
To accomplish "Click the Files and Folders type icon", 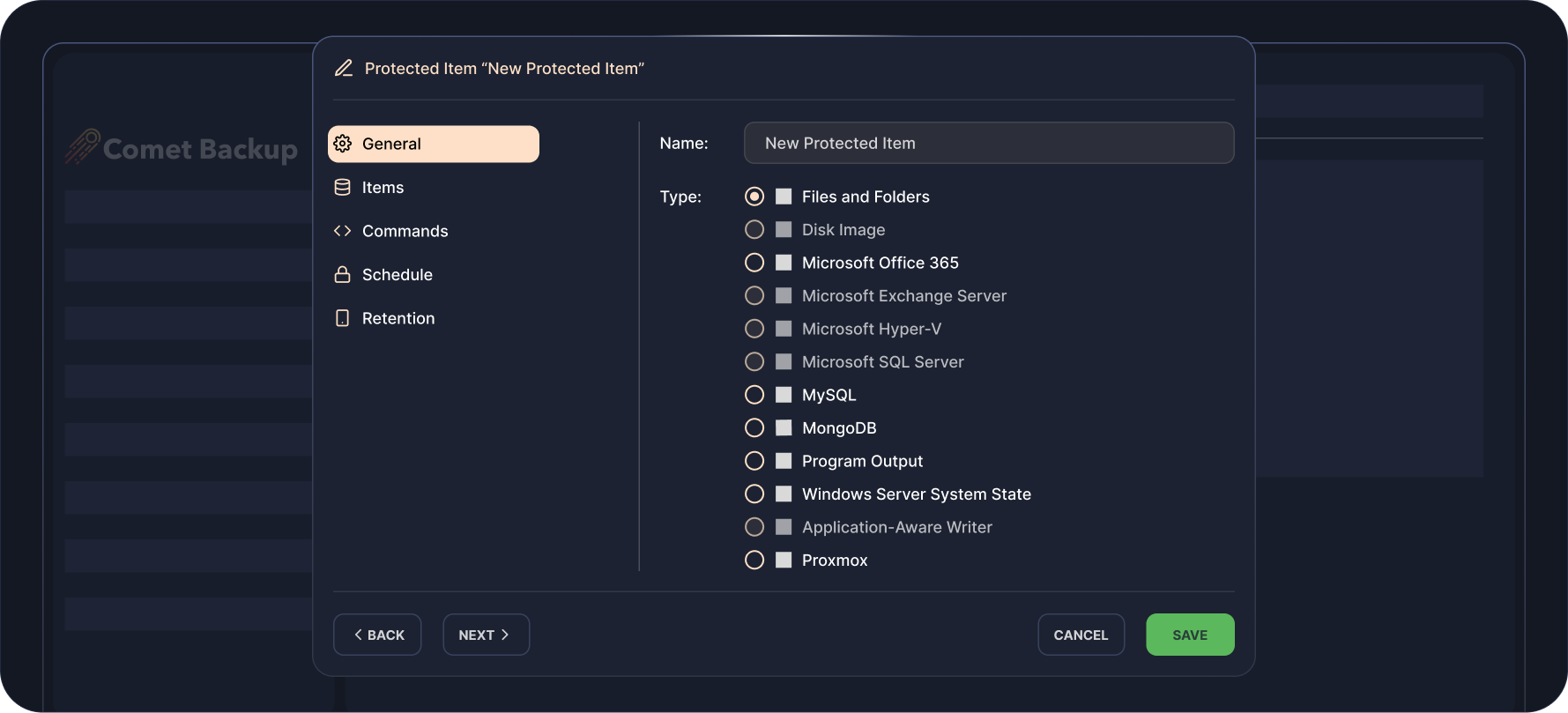I will click(x=784, y=197).
